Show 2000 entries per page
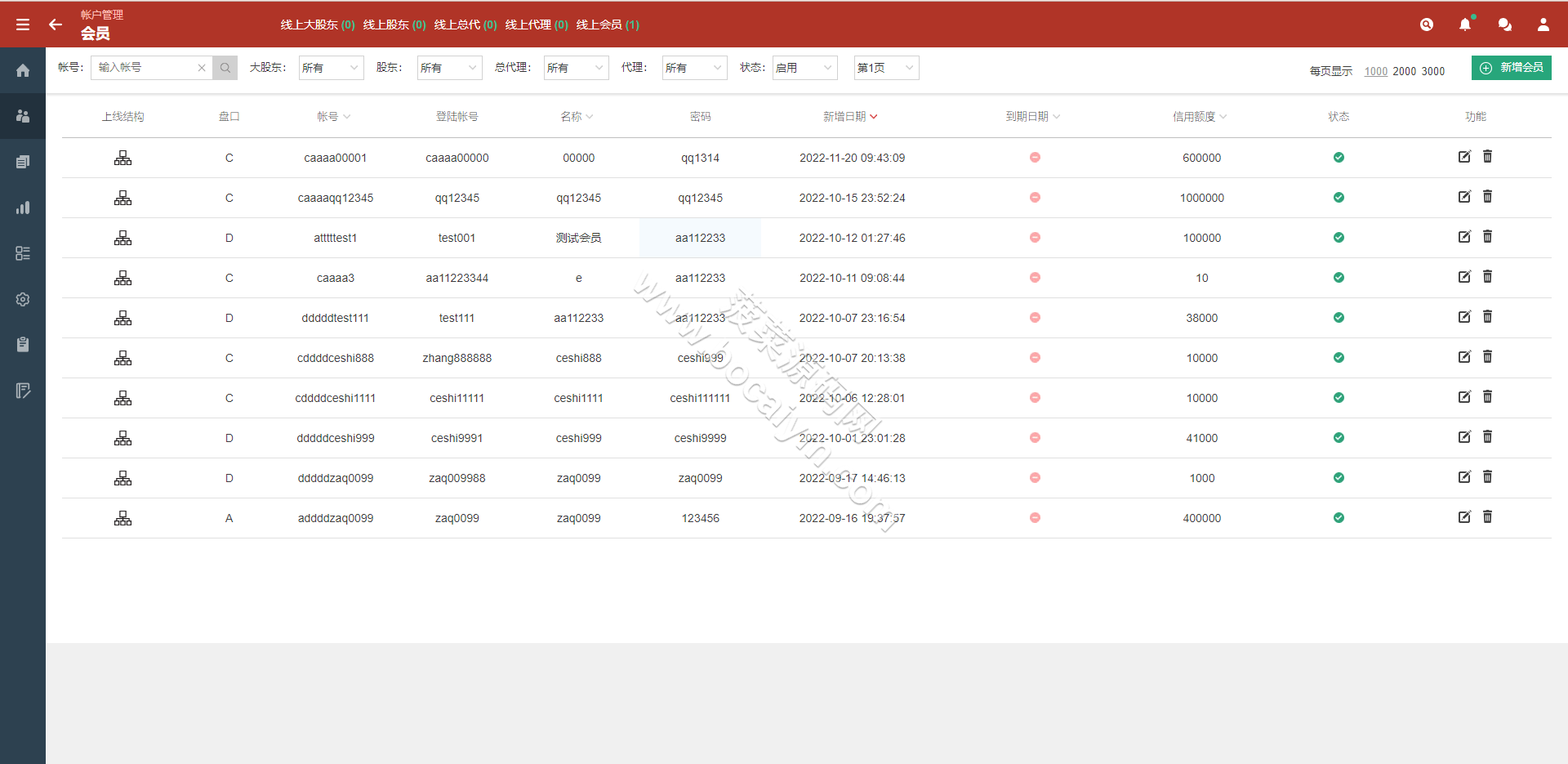 click(x=1405, y=71)
